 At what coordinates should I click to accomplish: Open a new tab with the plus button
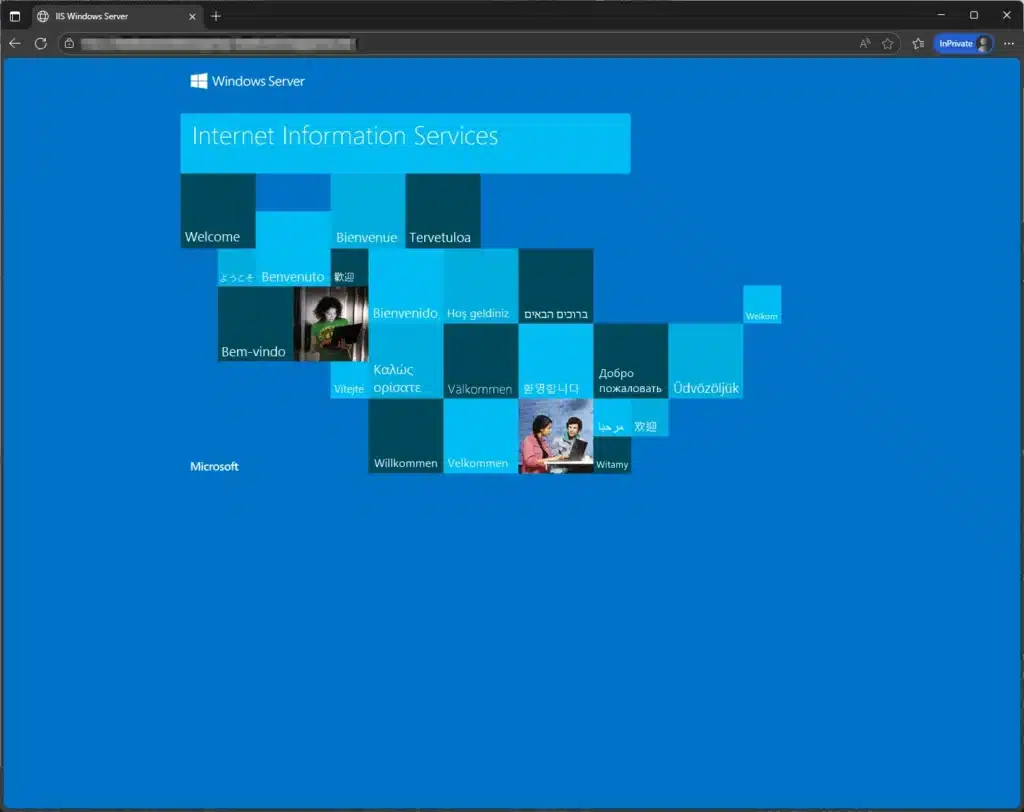(216, 16)
